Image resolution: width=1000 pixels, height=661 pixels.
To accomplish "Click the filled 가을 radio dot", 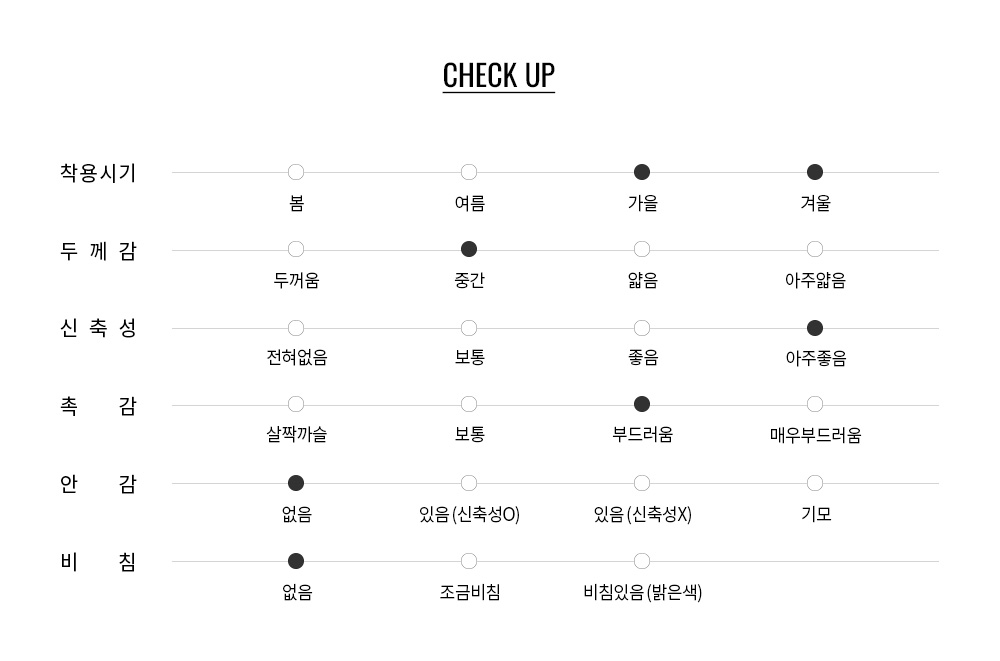I will (x=642, y=172).
